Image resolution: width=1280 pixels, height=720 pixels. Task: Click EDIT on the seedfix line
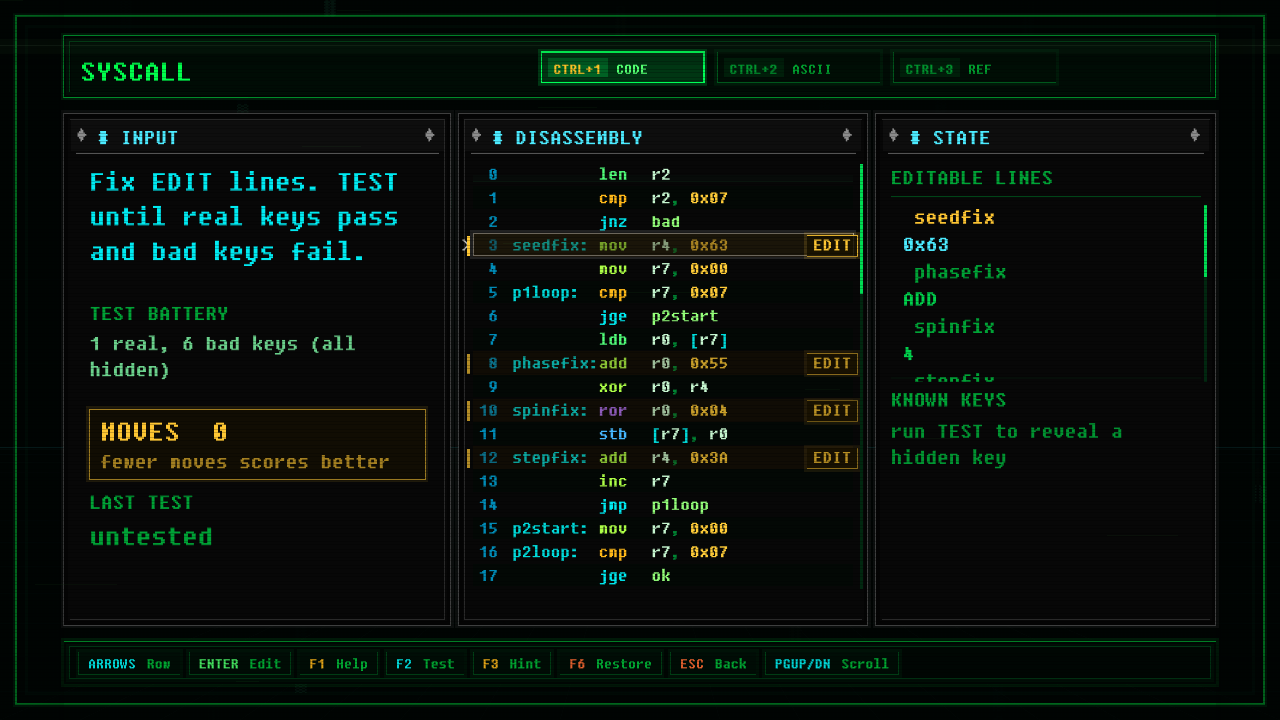831,245
